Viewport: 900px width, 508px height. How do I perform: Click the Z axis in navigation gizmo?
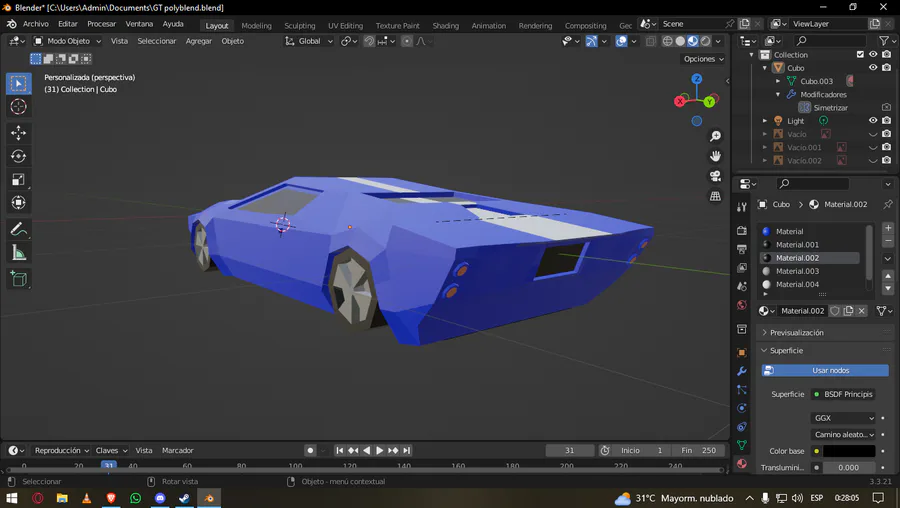[x=697, y=79]
